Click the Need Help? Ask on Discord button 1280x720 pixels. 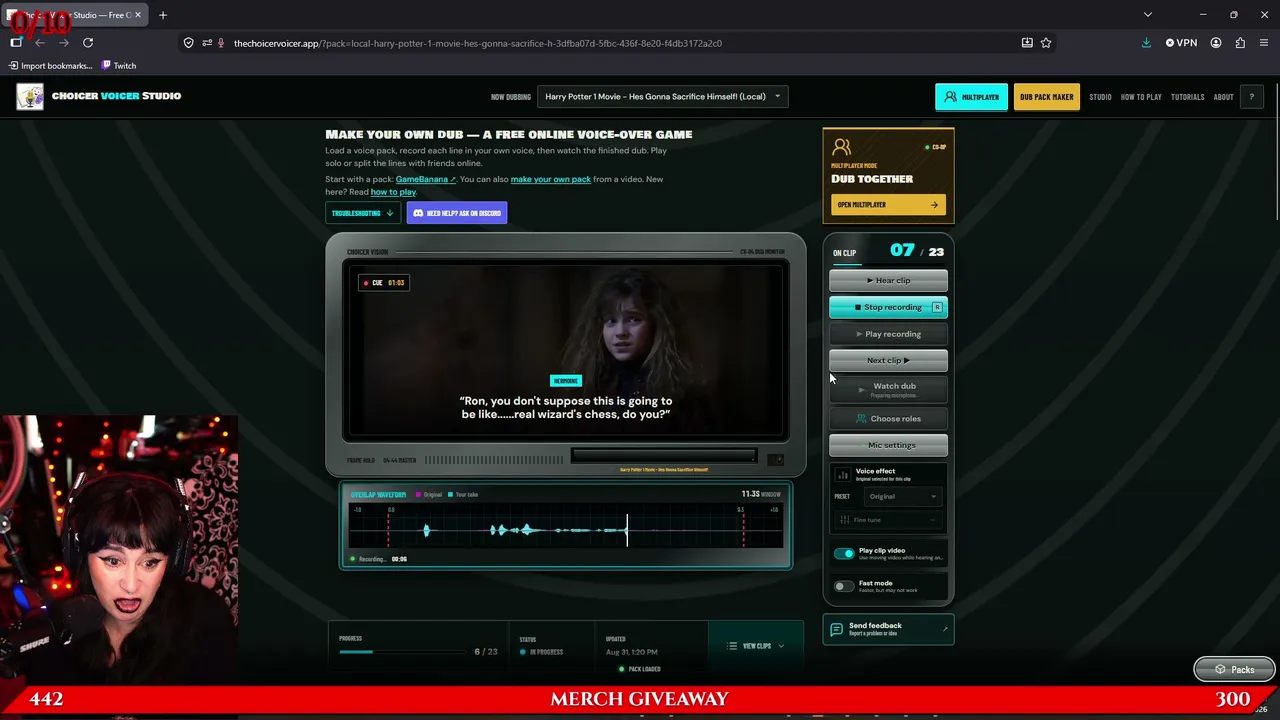click(457, 213)
